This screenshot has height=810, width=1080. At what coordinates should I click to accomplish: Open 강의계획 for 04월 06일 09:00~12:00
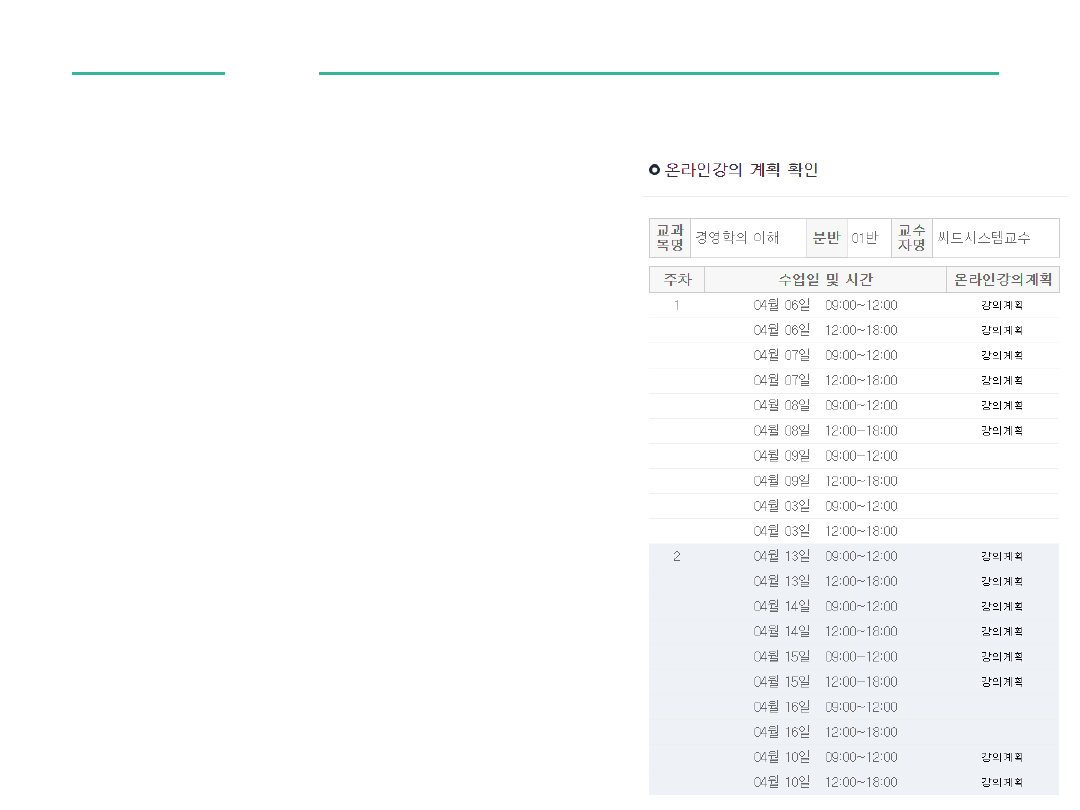pyautogui.click(x=1001, y=305)
